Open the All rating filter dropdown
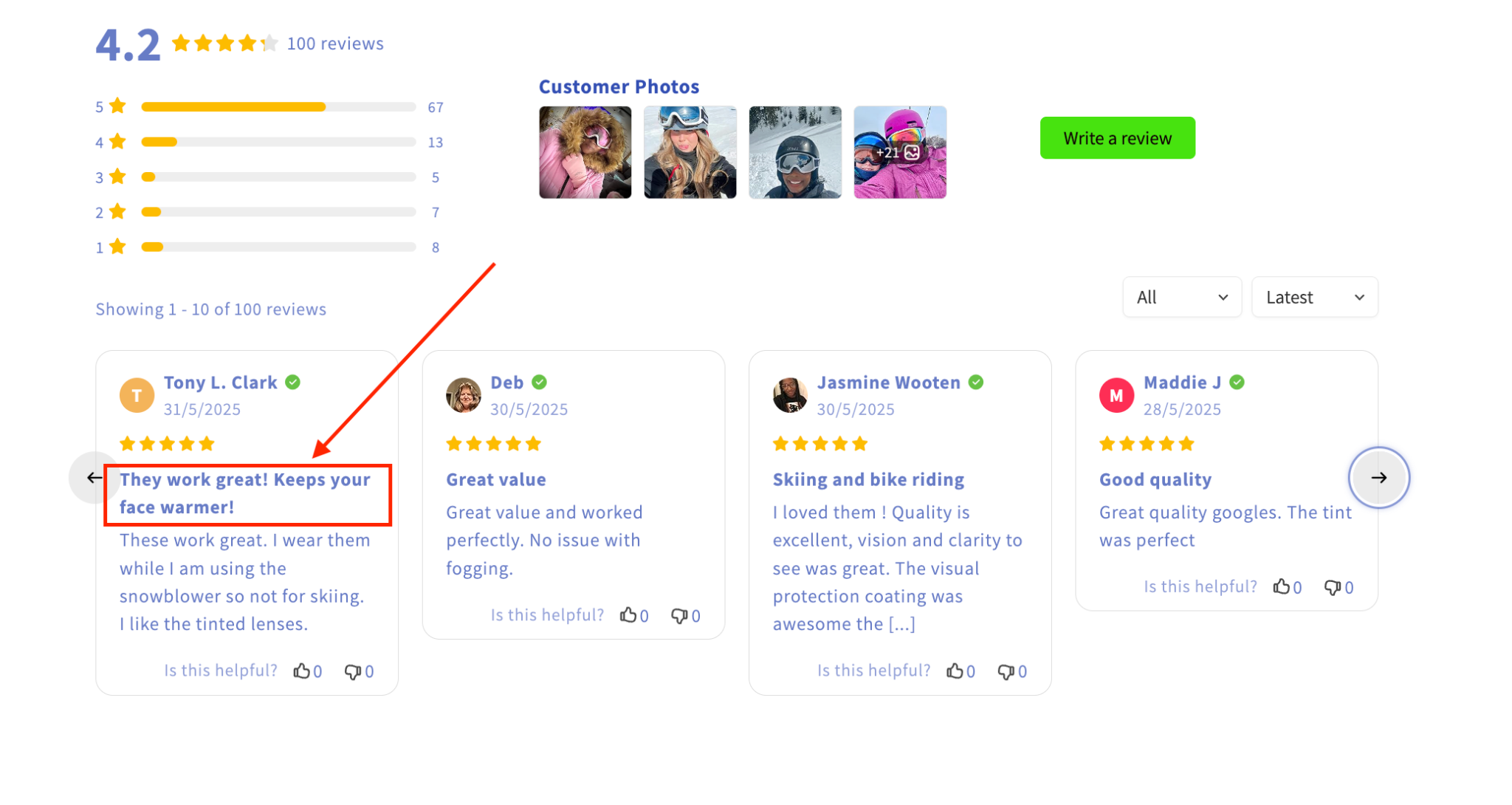 1181,297
